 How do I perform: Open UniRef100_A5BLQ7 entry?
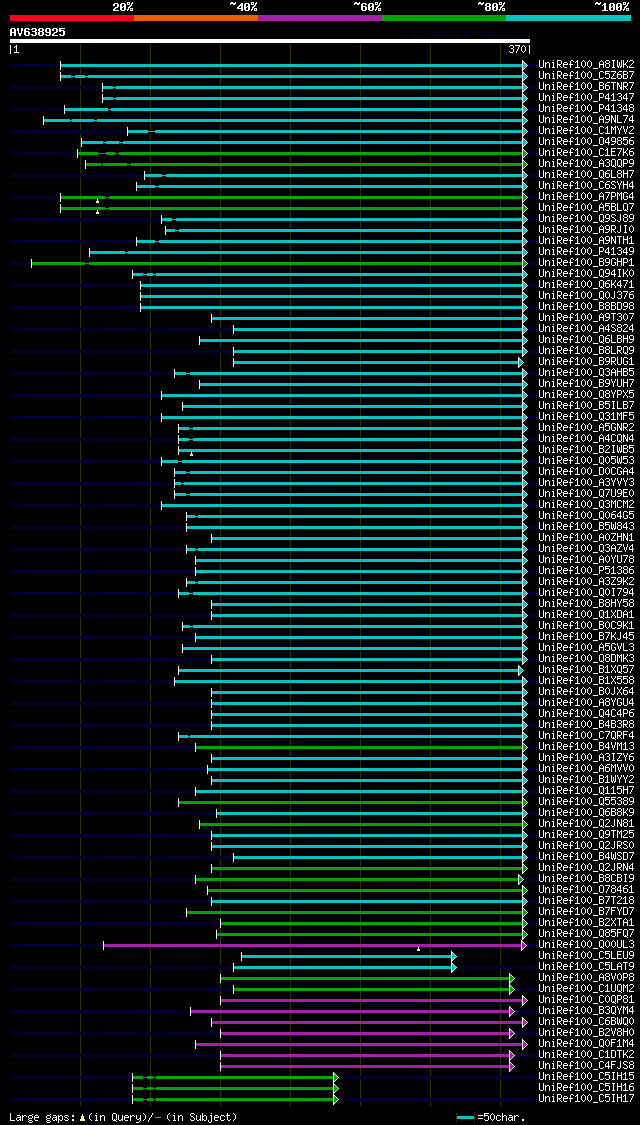tap(586, 208)
